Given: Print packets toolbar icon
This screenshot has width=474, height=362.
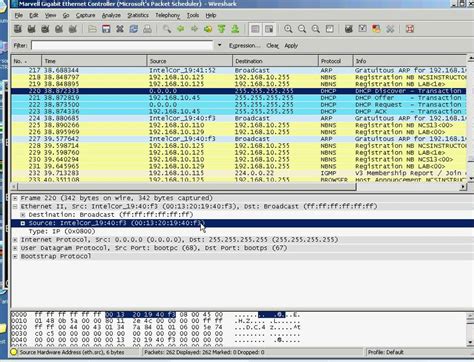Looking at the screenshot, I should coord(147,29).
